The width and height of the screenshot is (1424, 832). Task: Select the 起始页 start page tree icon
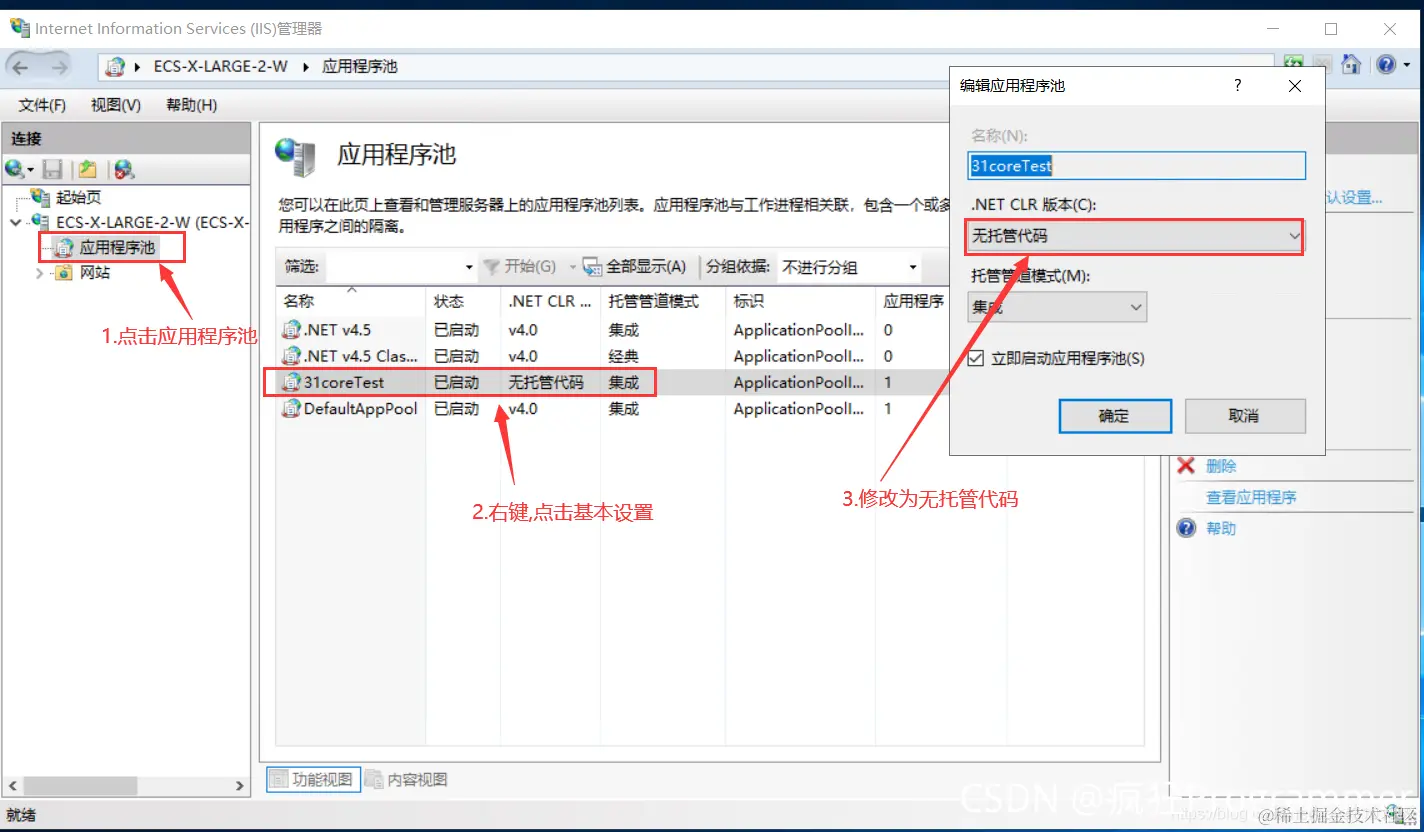pyautogui.click(x=41, y=197)
